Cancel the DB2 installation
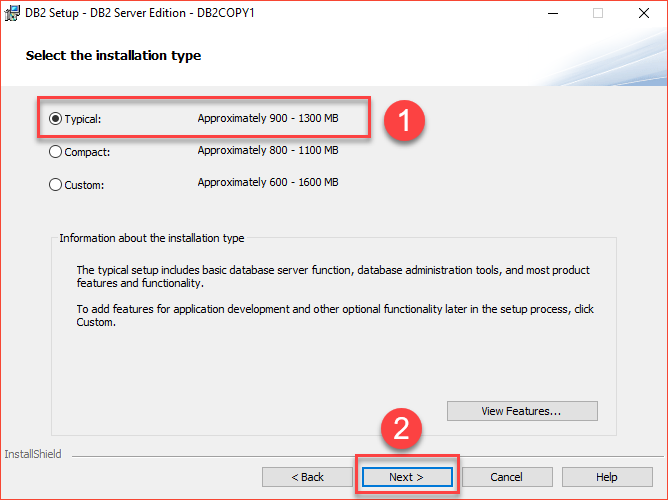Viewport: 668px width, 500px height. click(507, 477)
